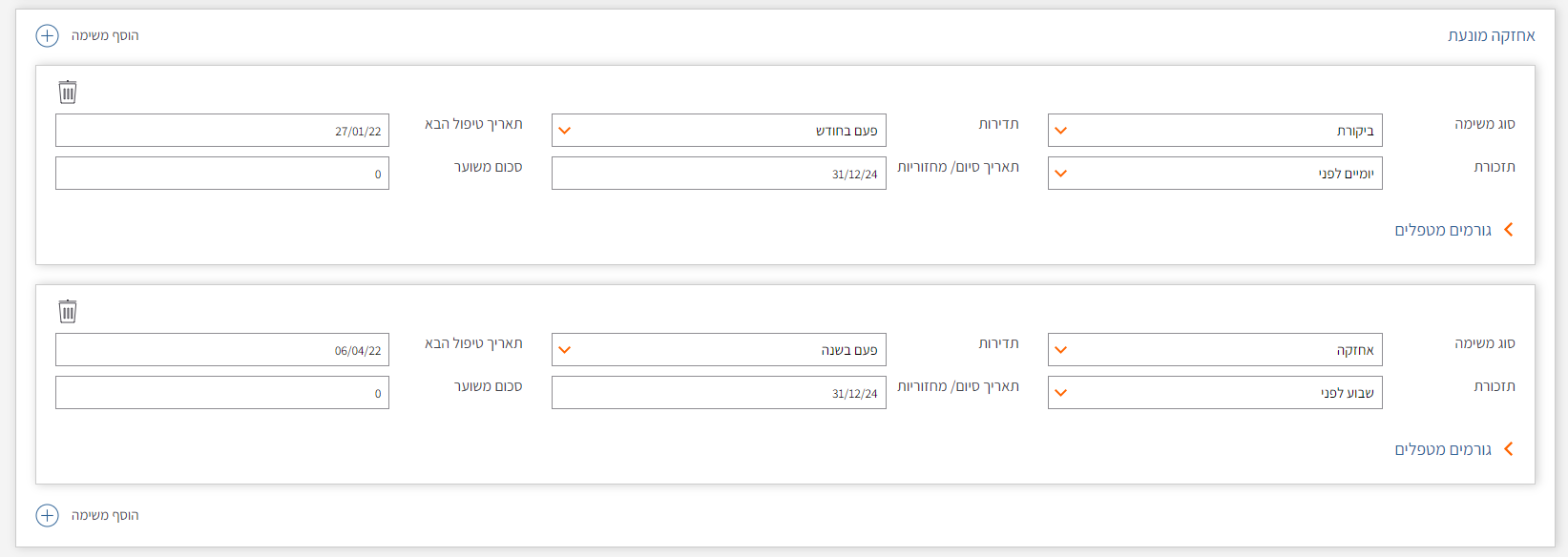Click the bottom plus circle add-task icon
The width and height of the screenshot is (1568, 557).
[x=47, y=516]
